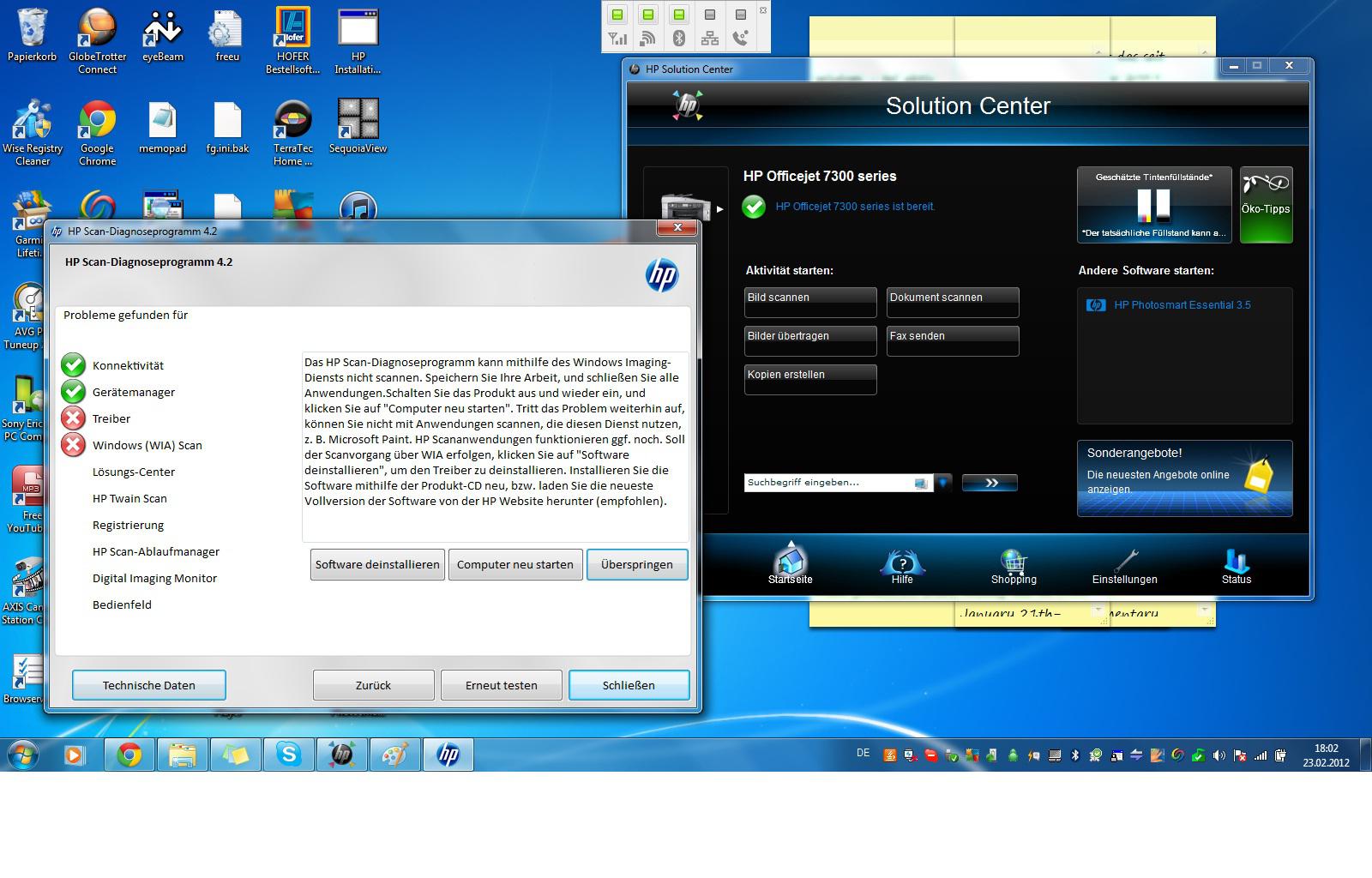
Task: Open the HP Solution Center taskbar button
Action: point(341,755)
